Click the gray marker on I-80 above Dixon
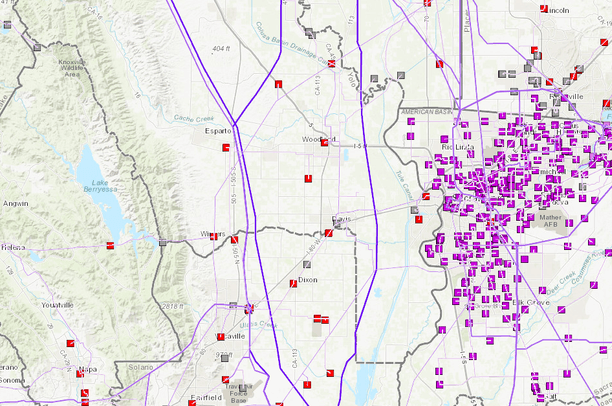The height and width of the screenshot is (406, 612). 307,264
